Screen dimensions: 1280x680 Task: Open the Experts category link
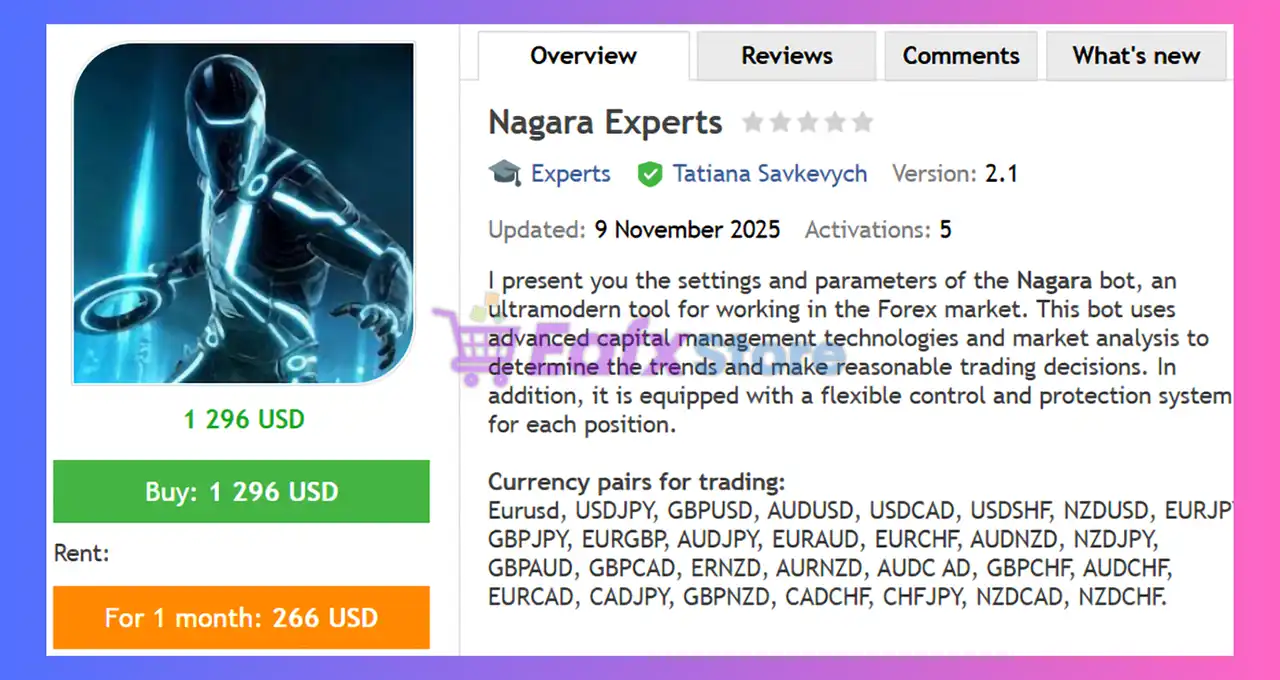click(570, 174)
